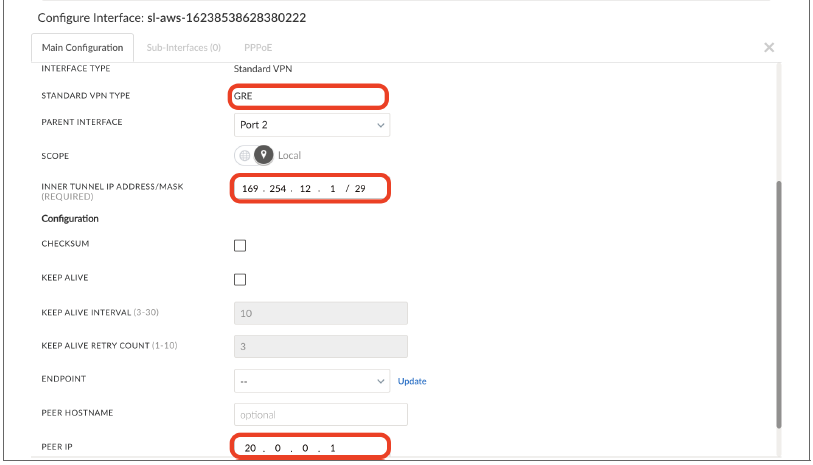Click the first octet of Inner Tunnel IP
This screenshot has width=813, height=465.
tap(251, 189)
